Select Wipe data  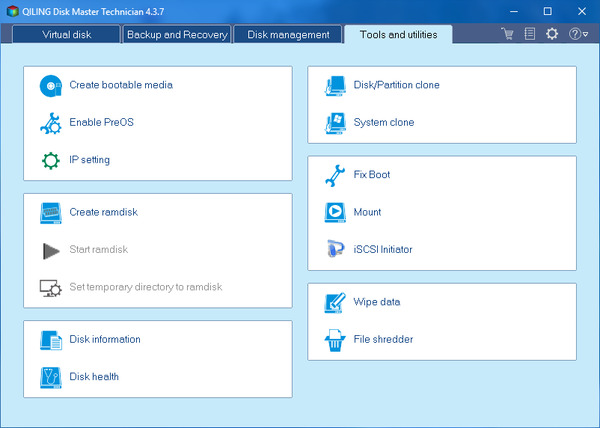click(x=376, y=302)
